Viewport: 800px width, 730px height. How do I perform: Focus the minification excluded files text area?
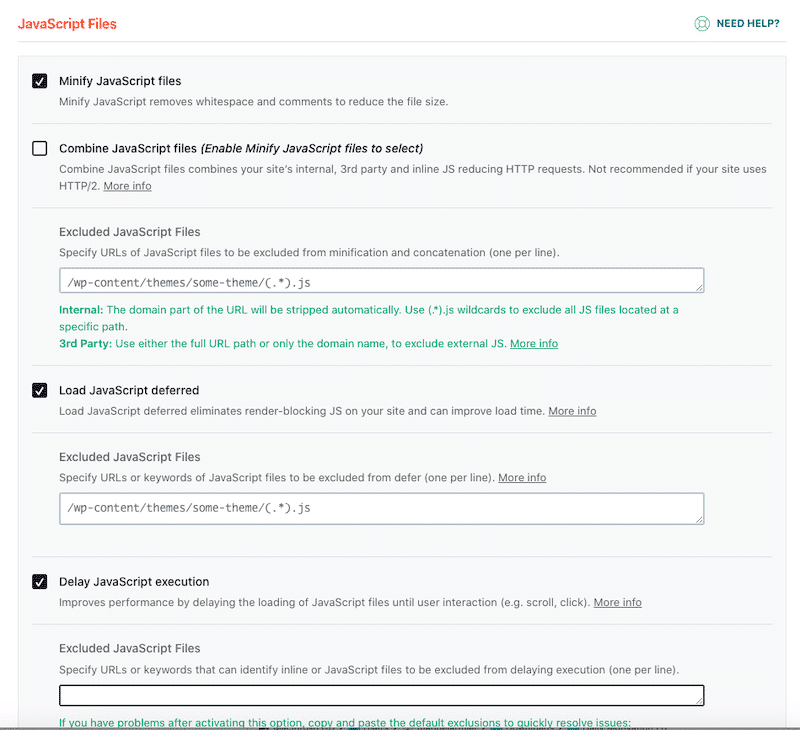pyautogui.click(x=380, y=281)
